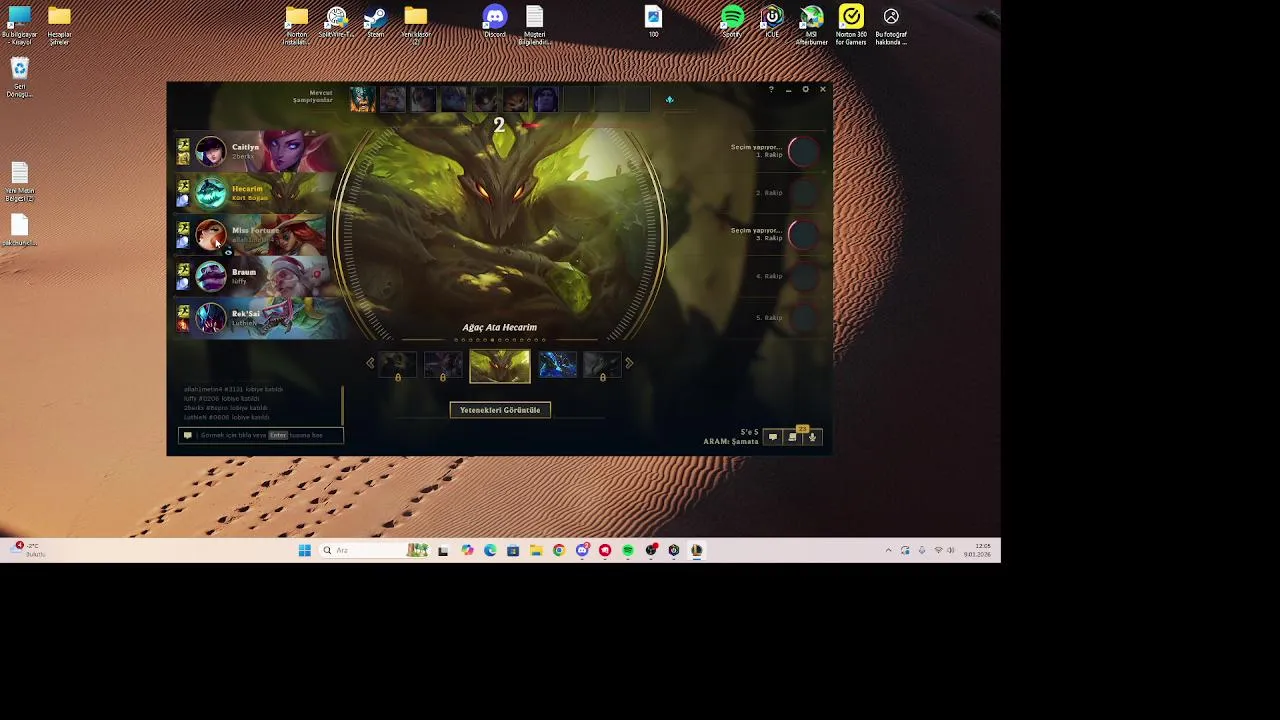
Task: Pick the third available bench champion portrait
Action: [423, 99]
